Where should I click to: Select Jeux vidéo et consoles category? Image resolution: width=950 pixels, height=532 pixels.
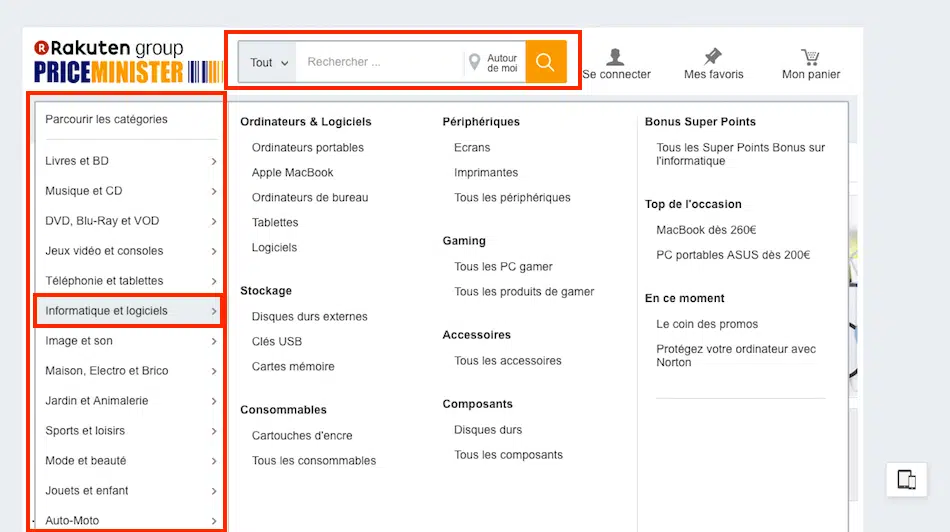coord(130,251)
